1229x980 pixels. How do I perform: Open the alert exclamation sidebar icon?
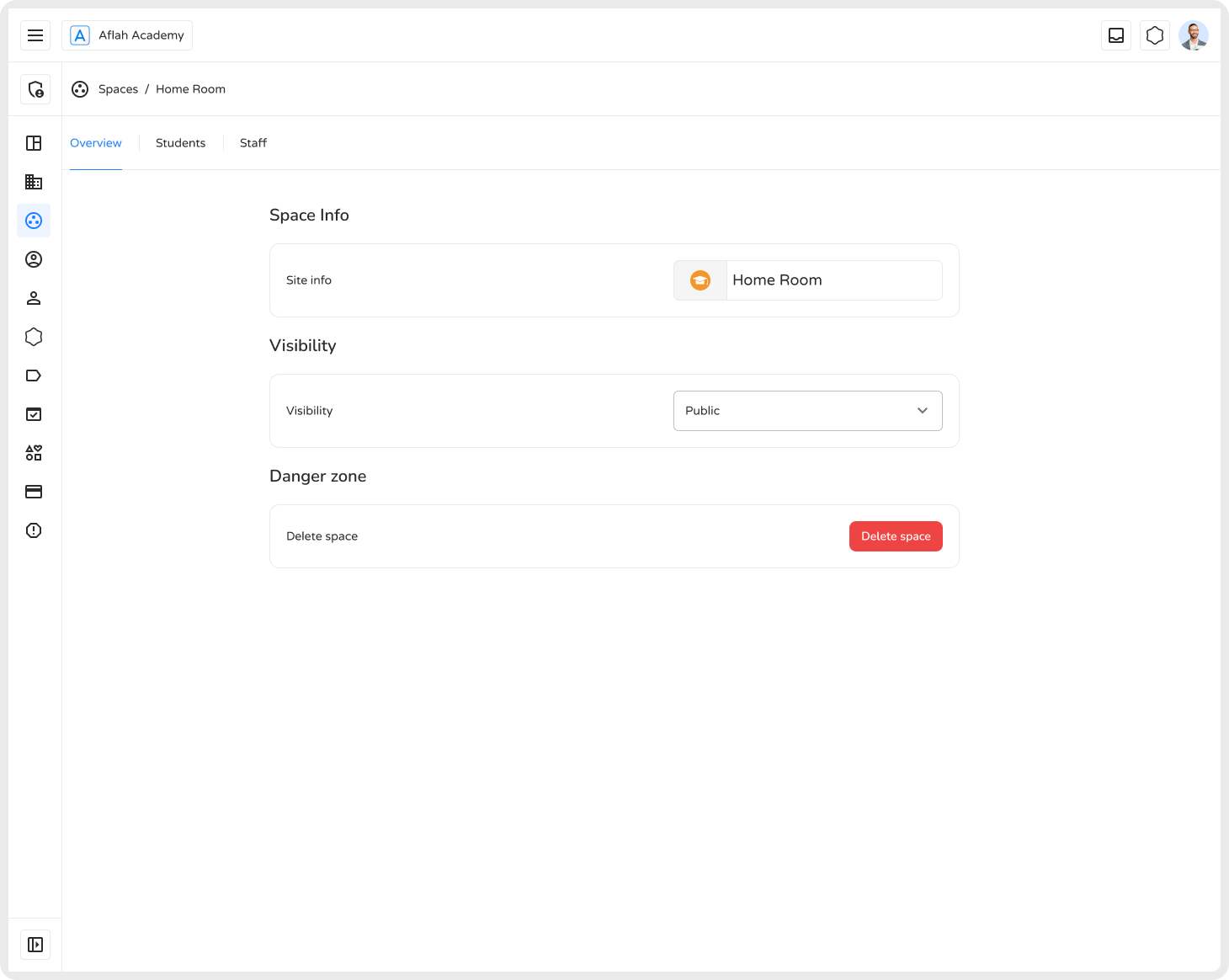pos(34,530)
